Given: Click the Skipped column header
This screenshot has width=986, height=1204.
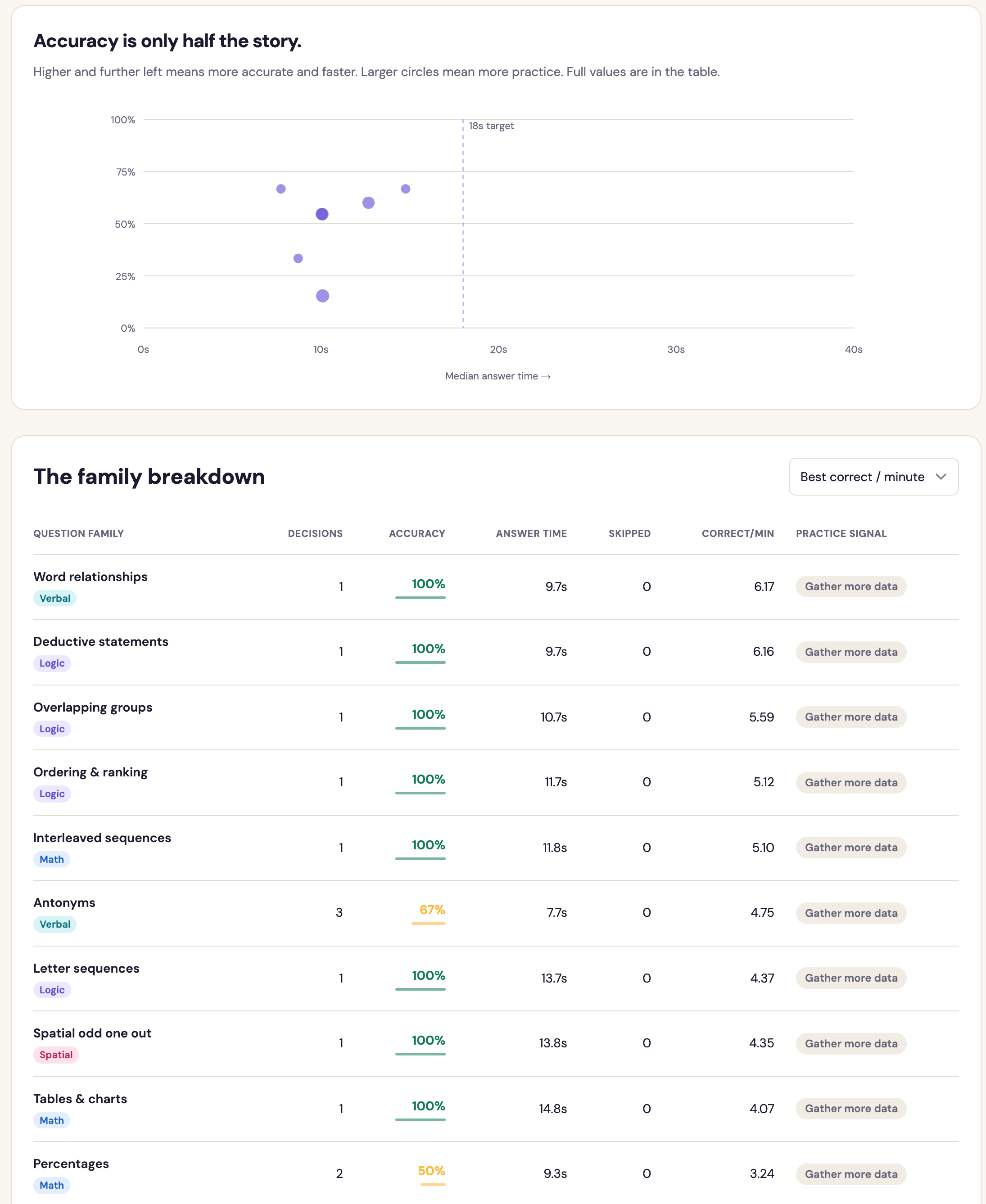Looking at the screenshot, I should pos(629,534).
